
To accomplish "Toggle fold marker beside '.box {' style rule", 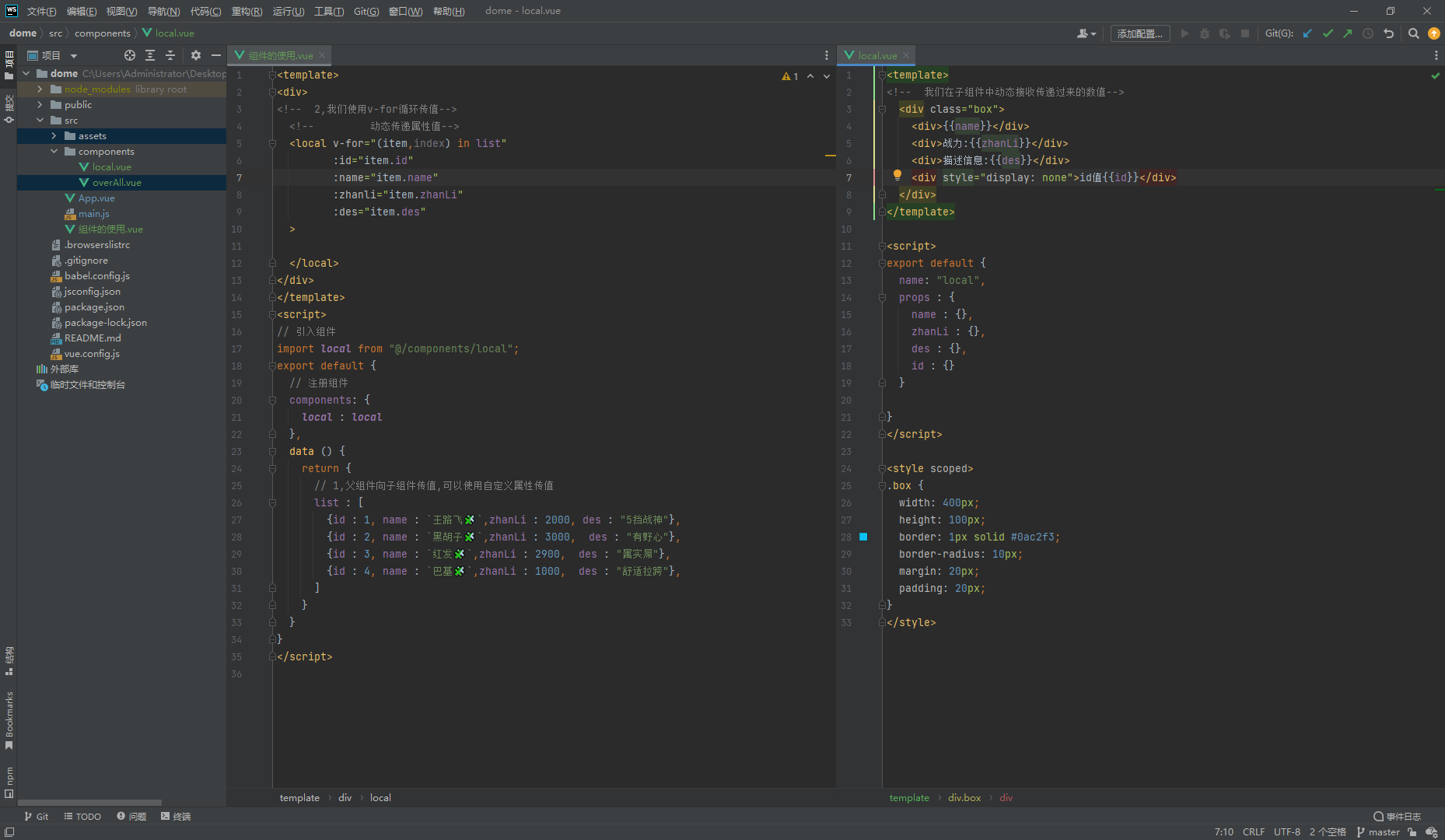I will 882,486.
